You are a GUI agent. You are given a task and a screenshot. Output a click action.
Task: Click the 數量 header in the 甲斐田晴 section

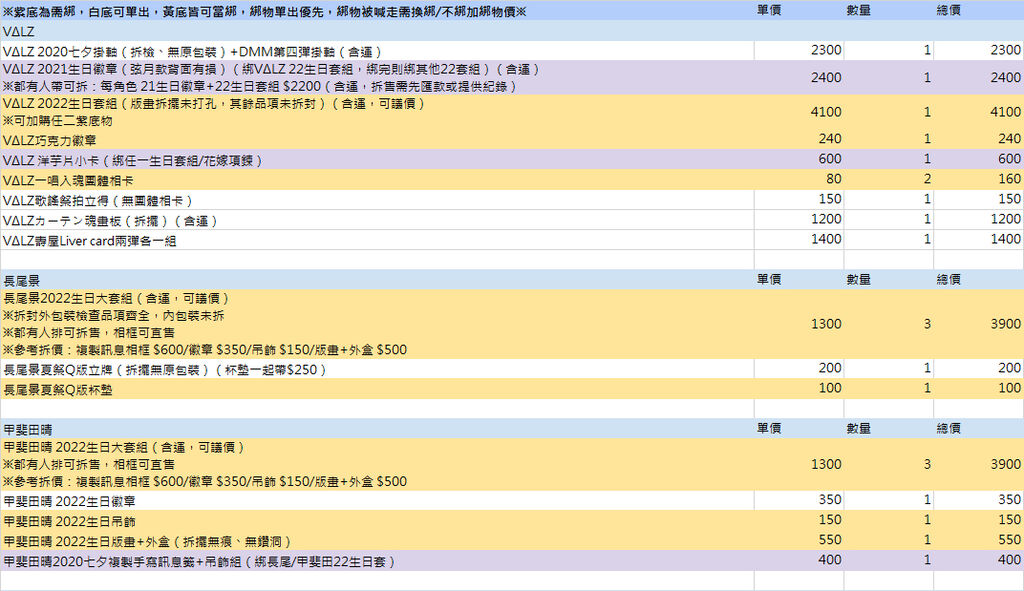pos(858,428)
